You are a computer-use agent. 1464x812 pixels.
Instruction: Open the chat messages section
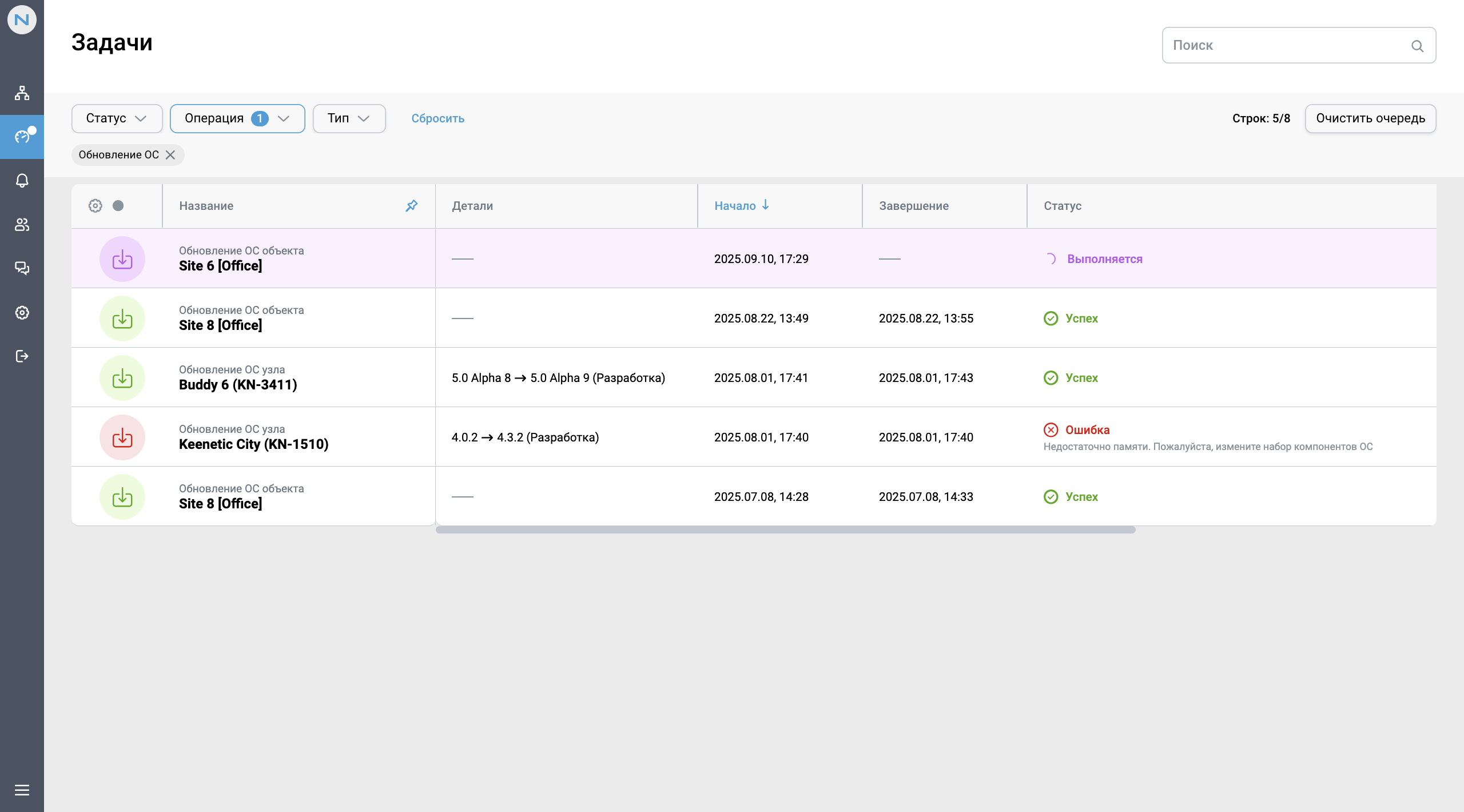click(x=22, y=268)
